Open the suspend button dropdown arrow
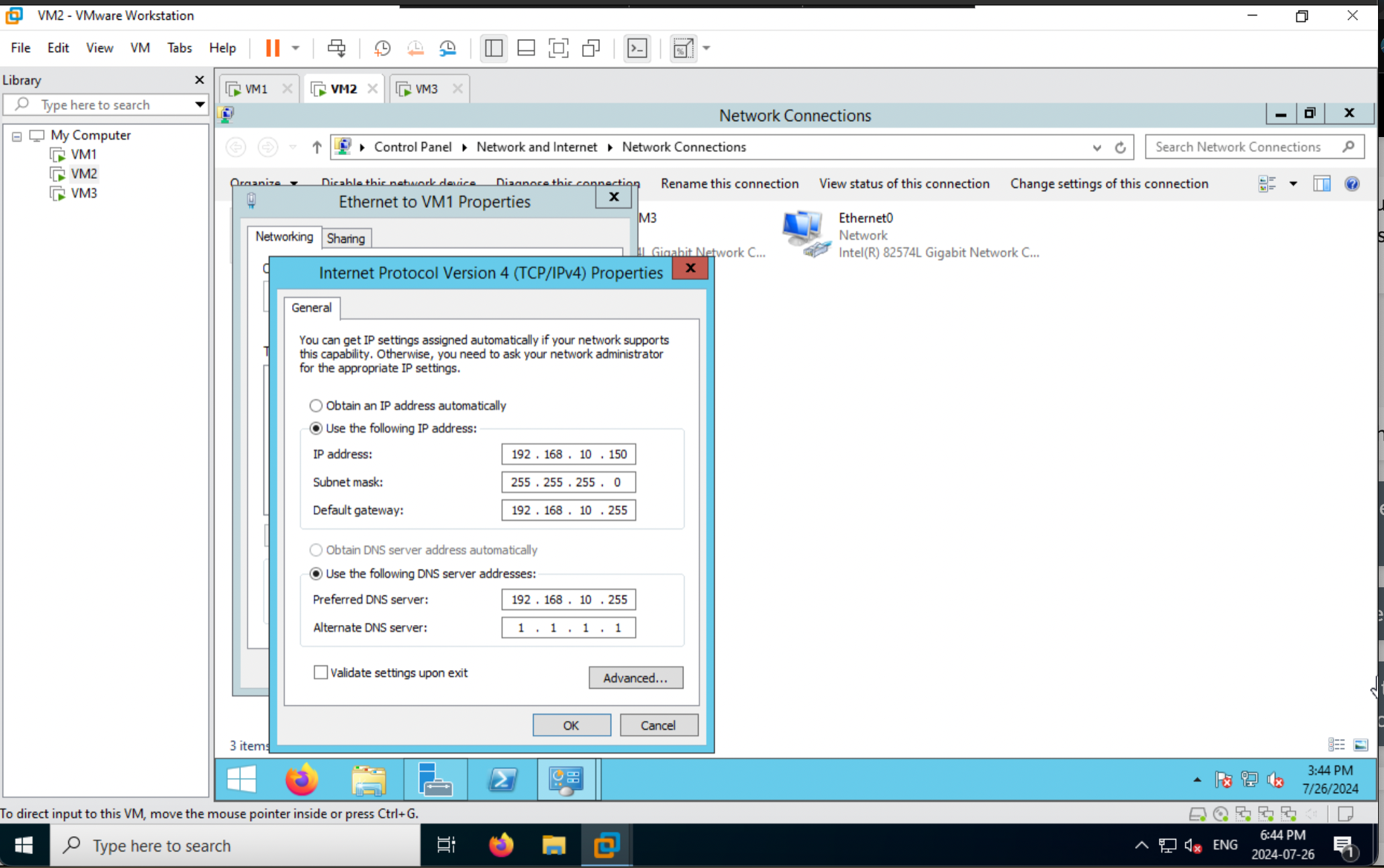1384x868 pixels. point(295,48)
